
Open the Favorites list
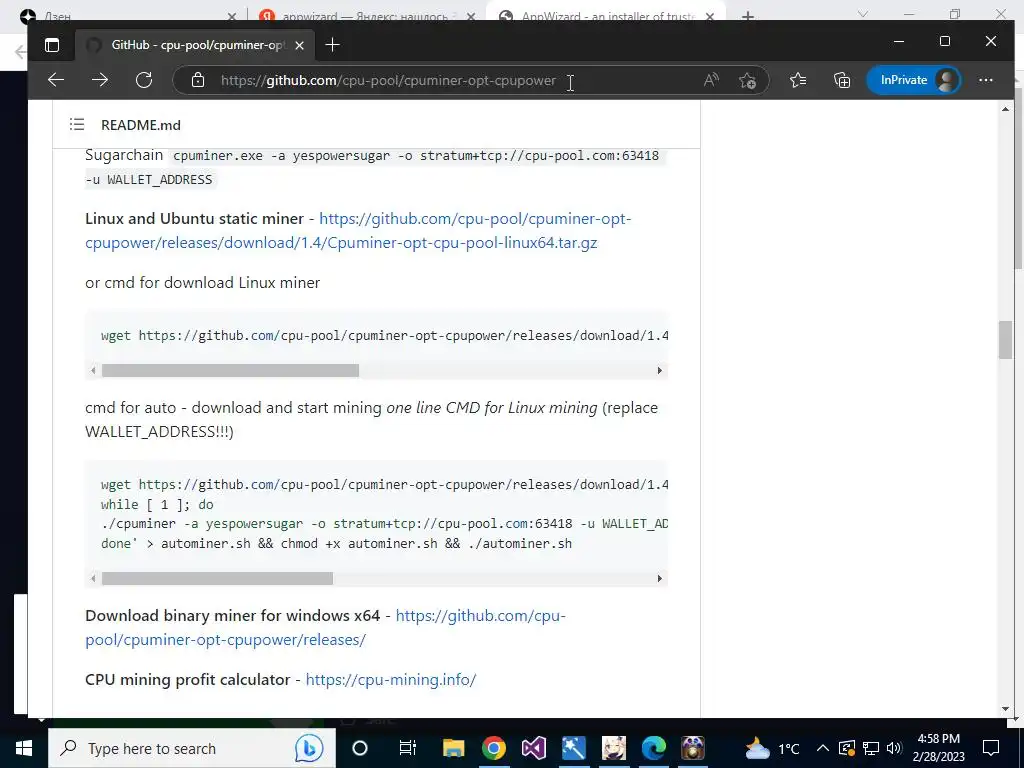(797, 80)
